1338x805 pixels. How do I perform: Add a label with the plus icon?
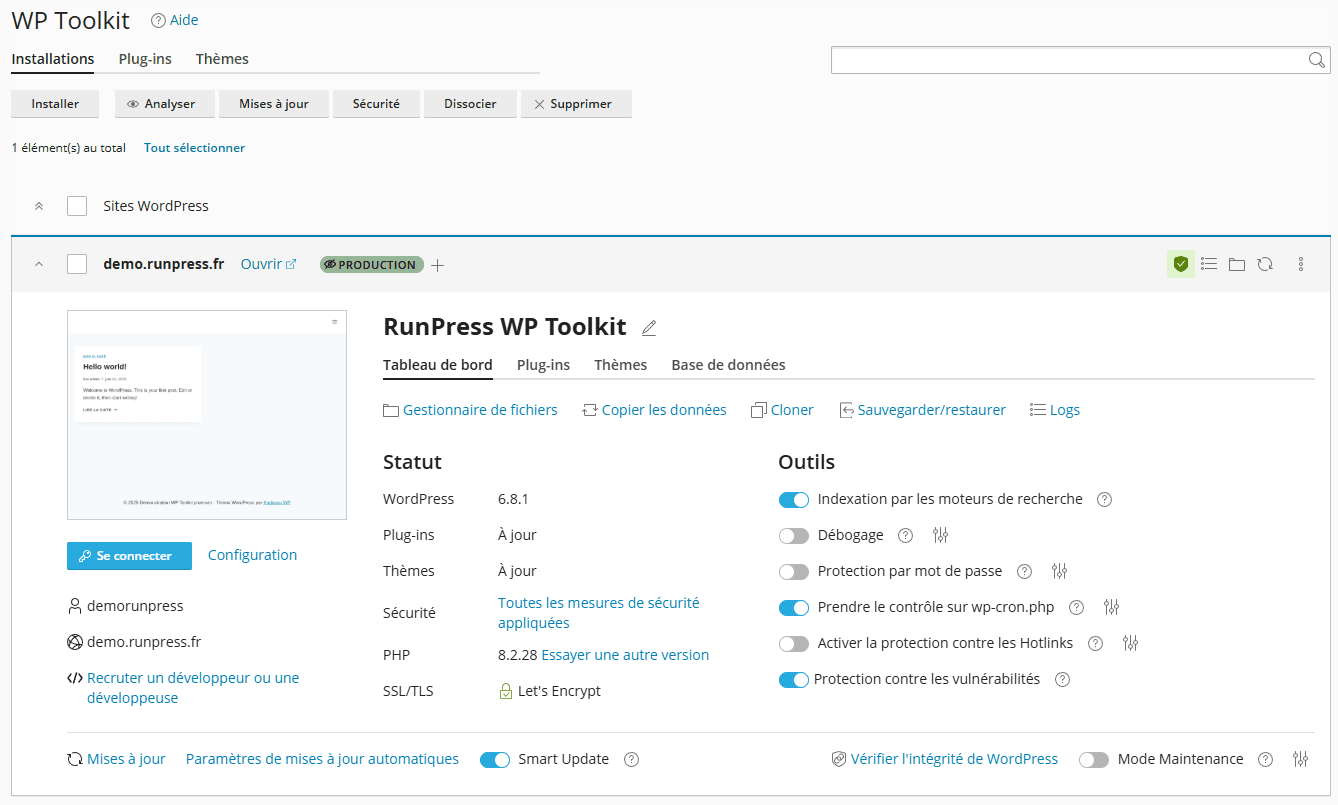point(437,265)
